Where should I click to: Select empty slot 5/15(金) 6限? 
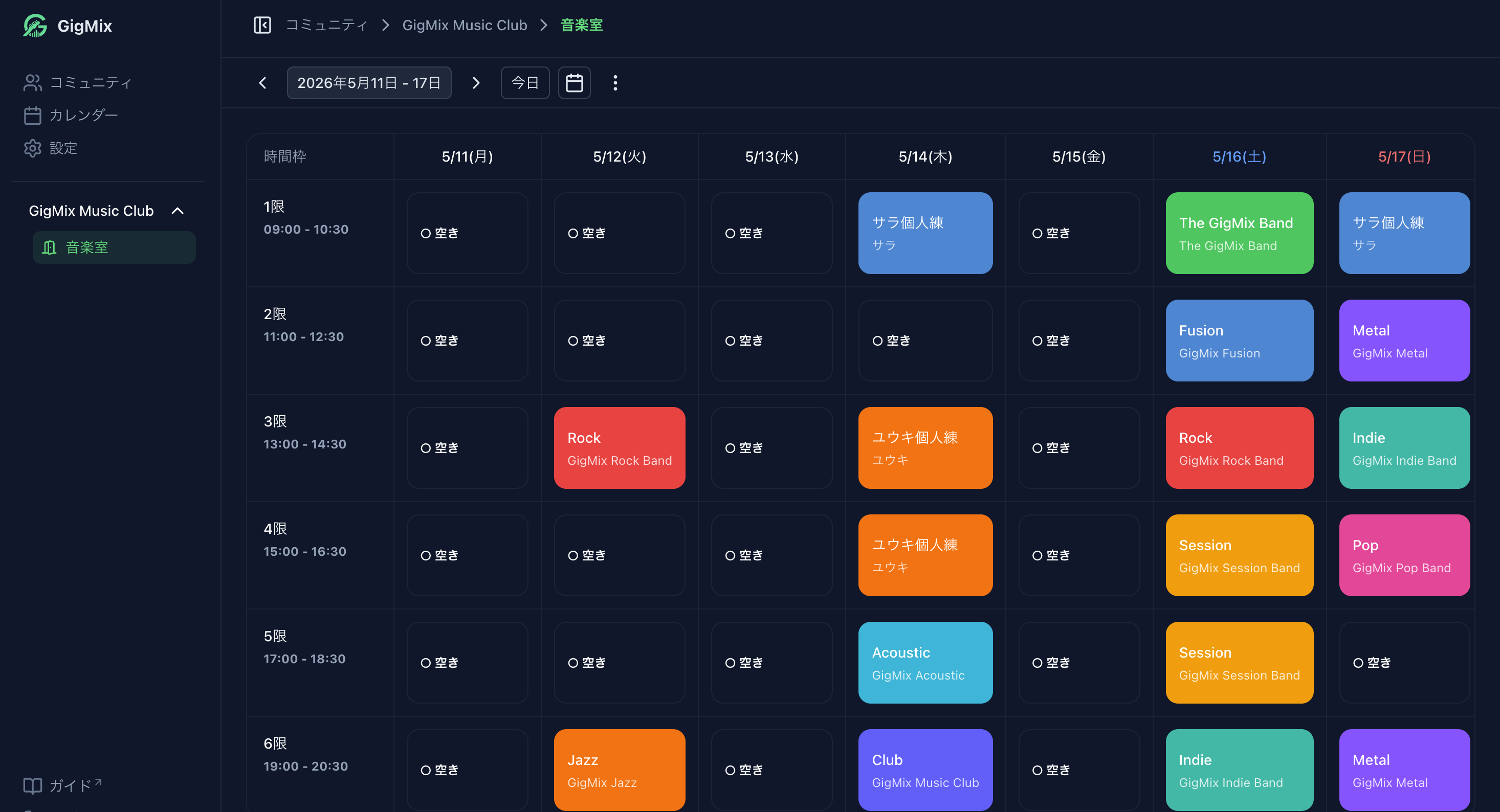[x=1079, y=770]
